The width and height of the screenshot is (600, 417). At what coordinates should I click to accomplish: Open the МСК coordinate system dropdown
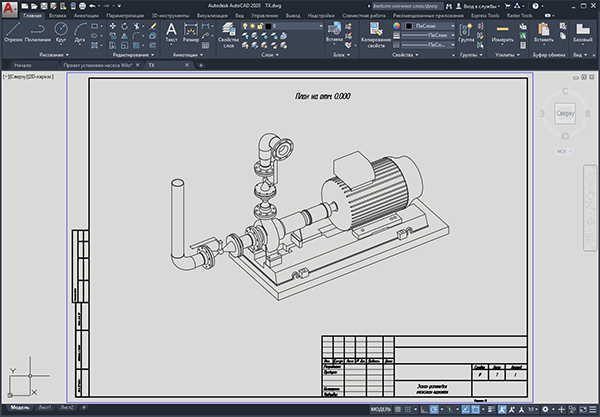[x=565, y=151]
